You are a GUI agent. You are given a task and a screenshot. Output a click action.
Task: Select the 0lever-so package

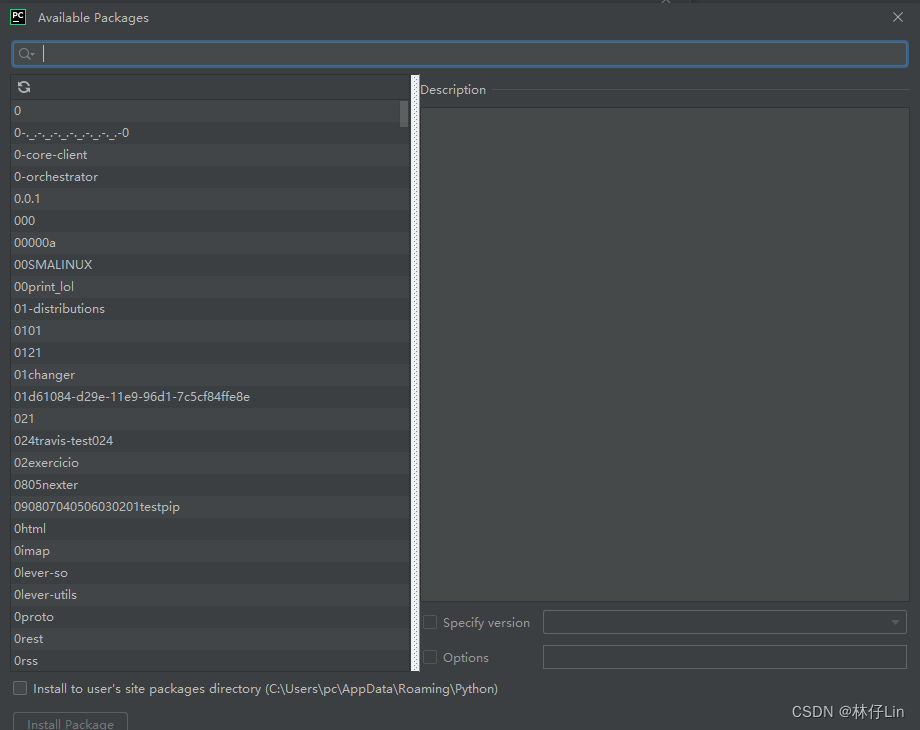pyautogui.click(x=210, y=573)
